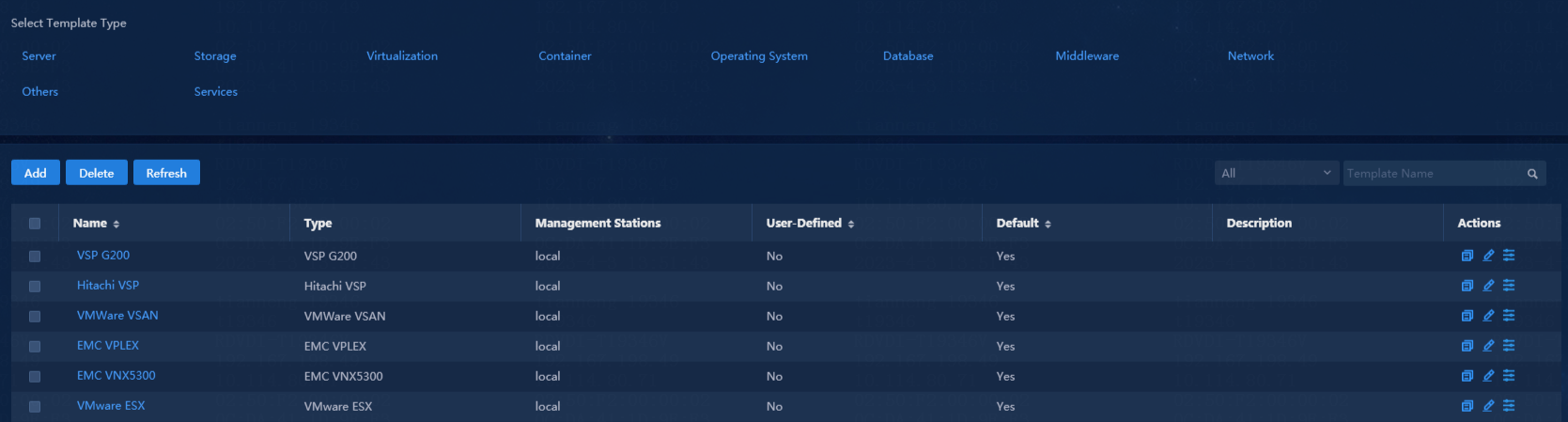
Task: Click the copy icon for EMC VPLEX
Action: point(1467,346)
